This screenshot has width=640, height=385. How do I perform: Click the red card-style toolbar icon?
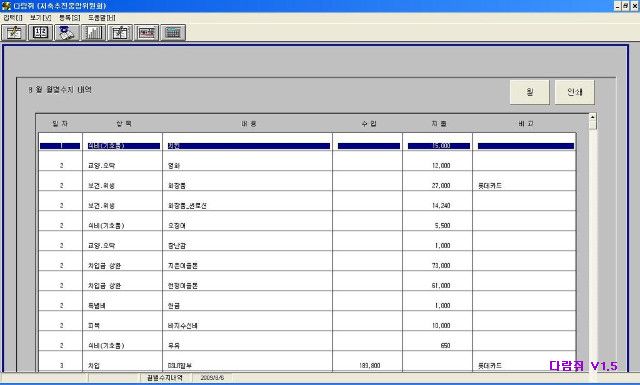click(x=147, y=33)
